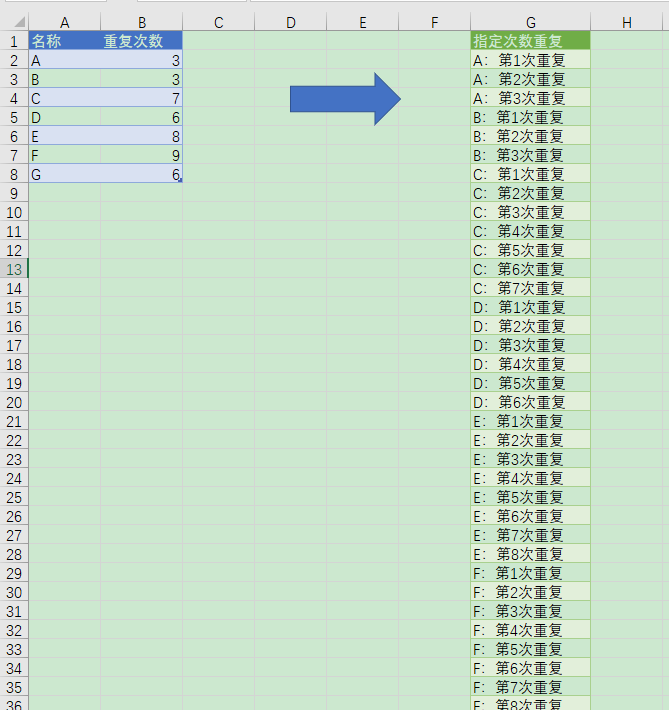Select column A header
Screen dimensions: 669x710
tap(65, 22)
